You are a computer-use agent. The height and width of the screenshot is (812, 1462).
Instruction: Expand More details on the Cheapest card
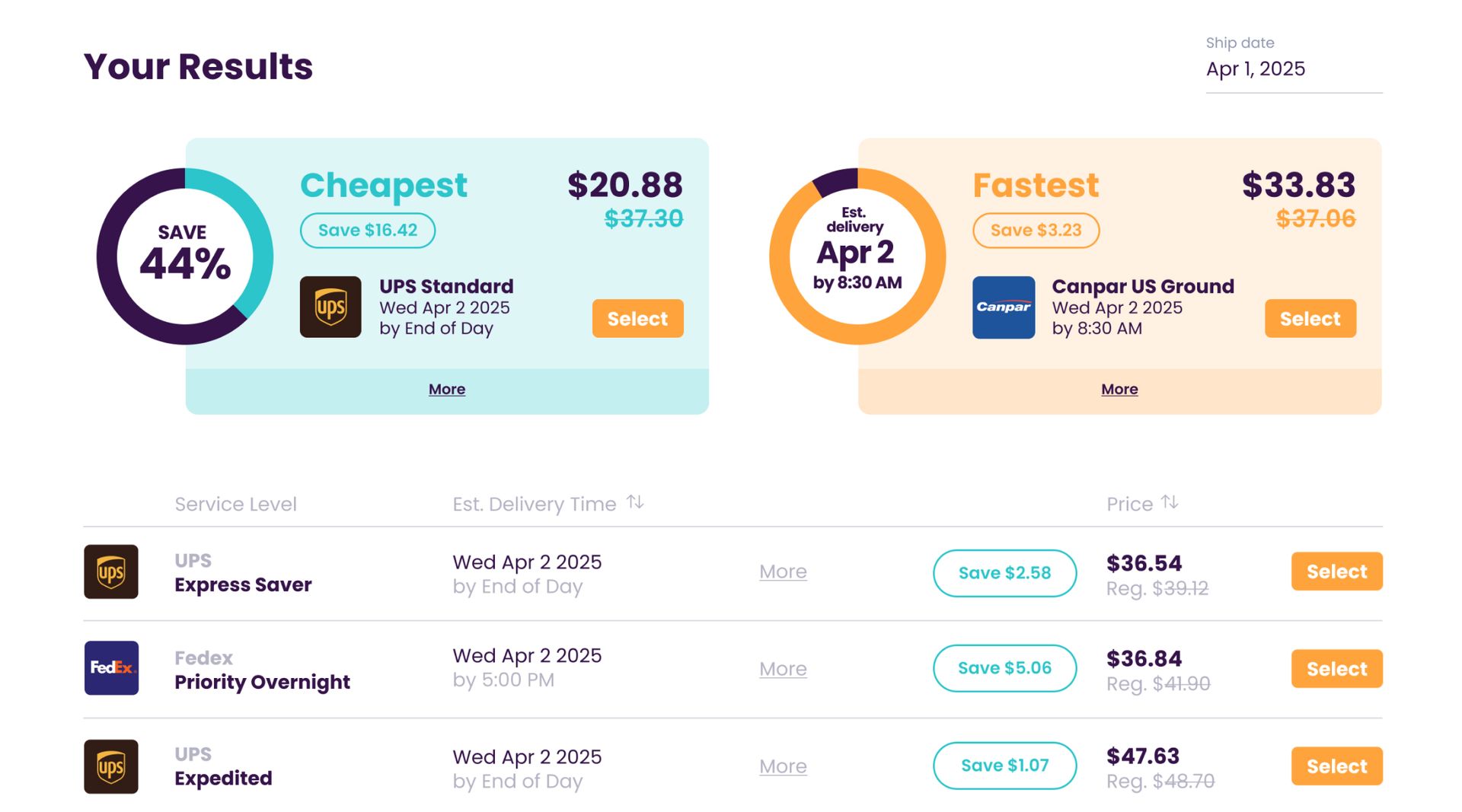tap(446, 389)
